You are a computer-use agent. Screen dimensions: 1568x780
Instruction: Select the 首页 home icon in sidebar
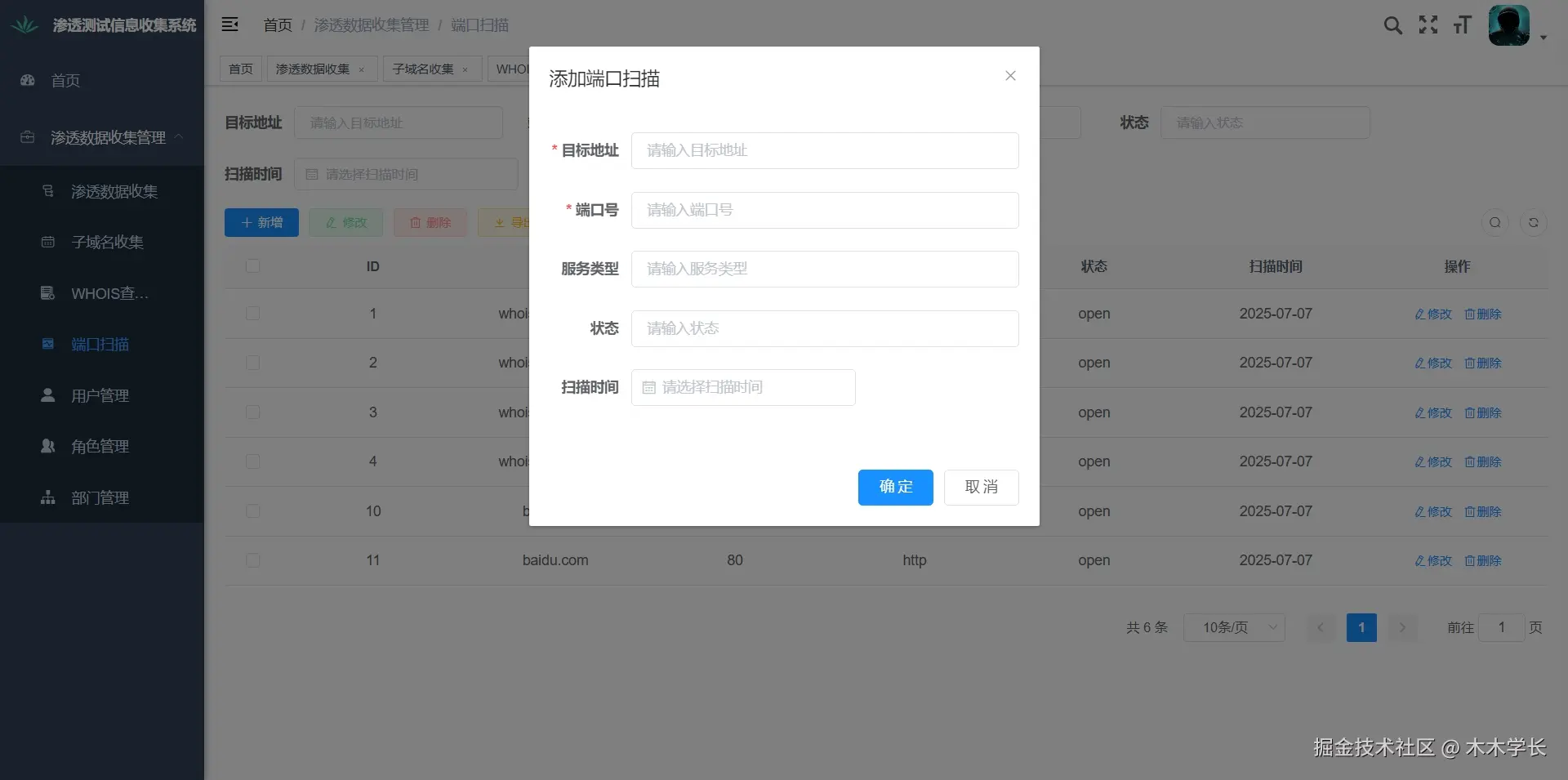(x=27, y=80)
